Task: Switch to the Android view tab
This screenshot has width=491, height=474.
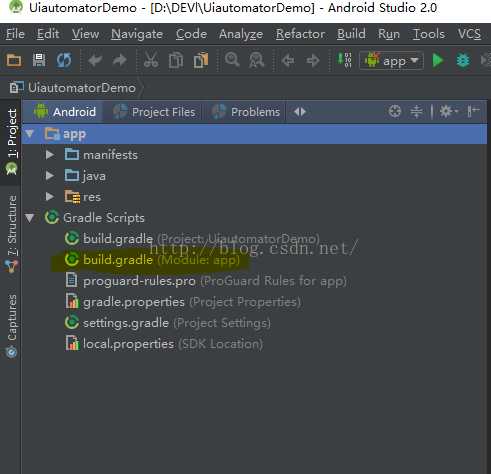Action: (x=65, y=112)
